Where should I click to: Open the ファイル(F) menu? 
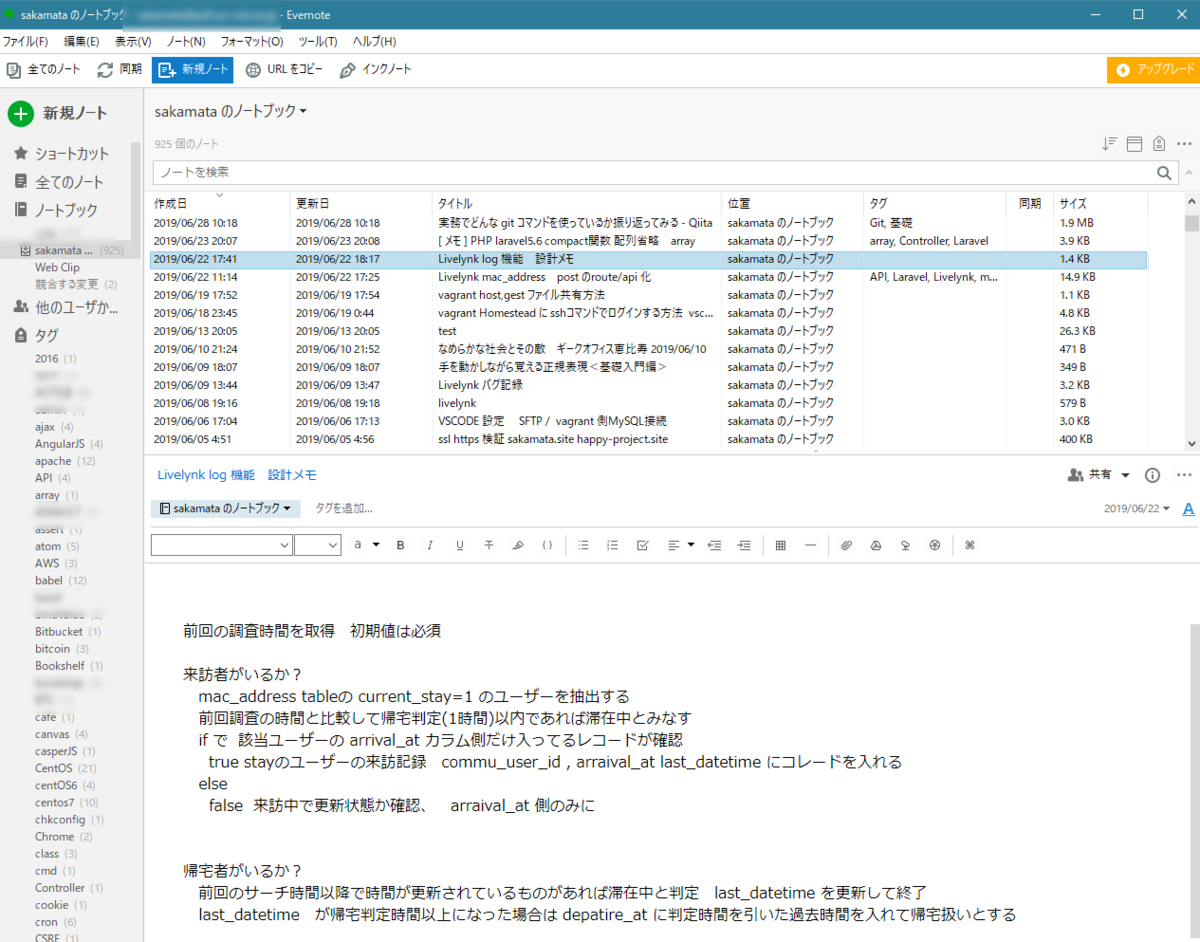tap(25, 42)
